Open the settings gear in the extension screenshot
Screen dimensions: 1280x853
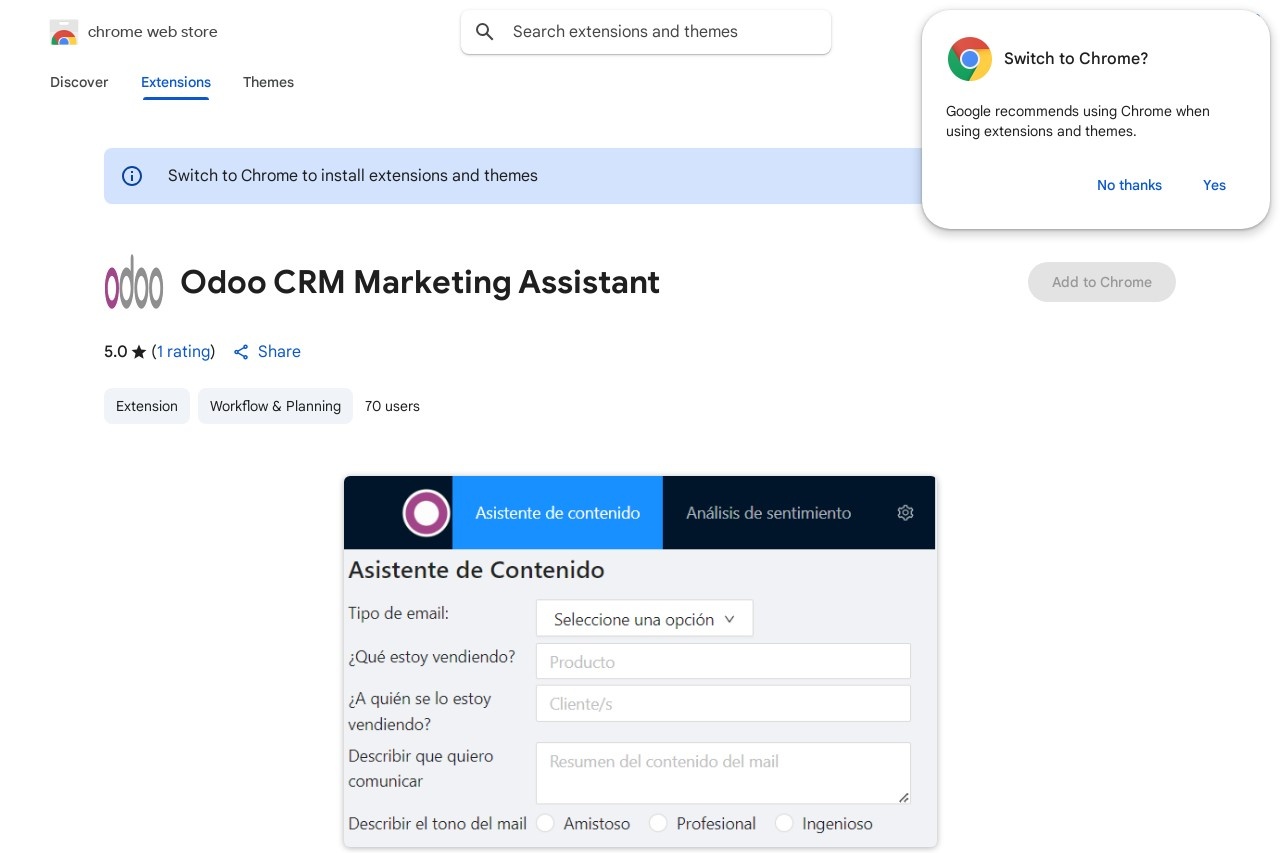coord(905,513)
